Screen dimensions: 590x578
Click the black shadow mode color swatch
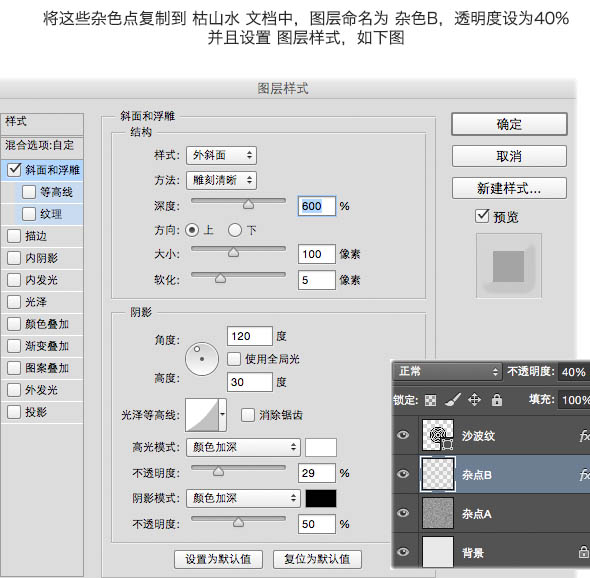[x=321, y=498]
